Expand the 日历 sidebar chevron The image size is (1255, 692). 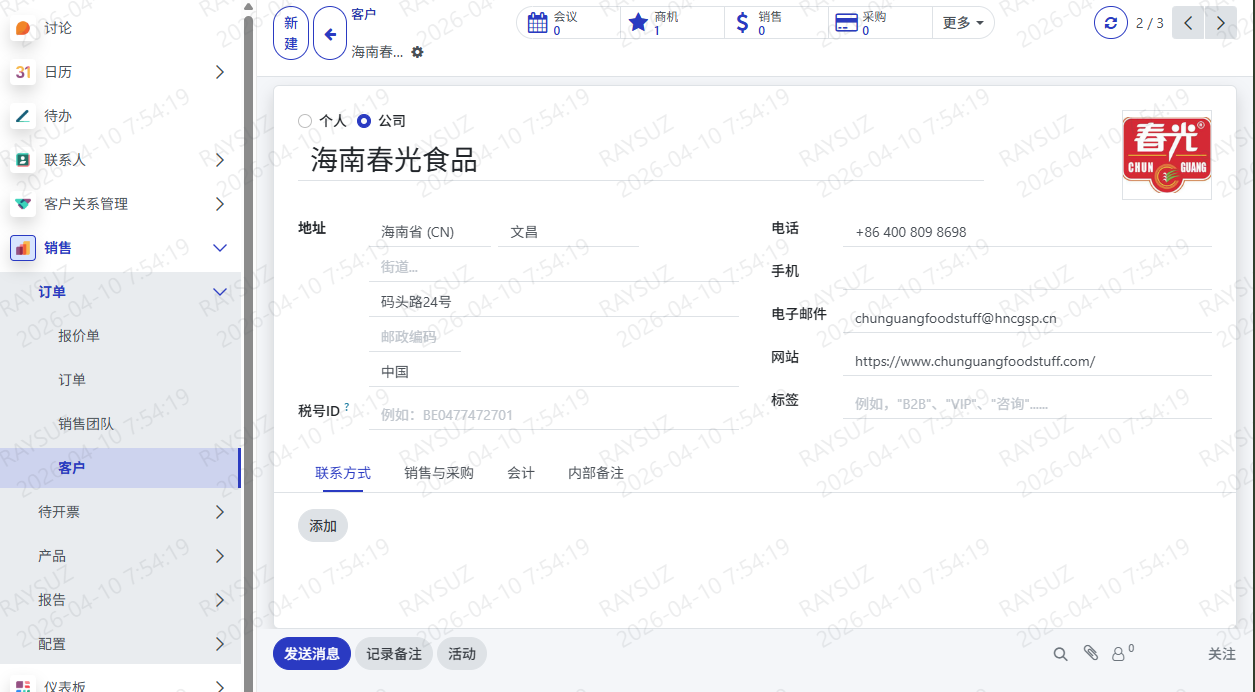point(220,72)
